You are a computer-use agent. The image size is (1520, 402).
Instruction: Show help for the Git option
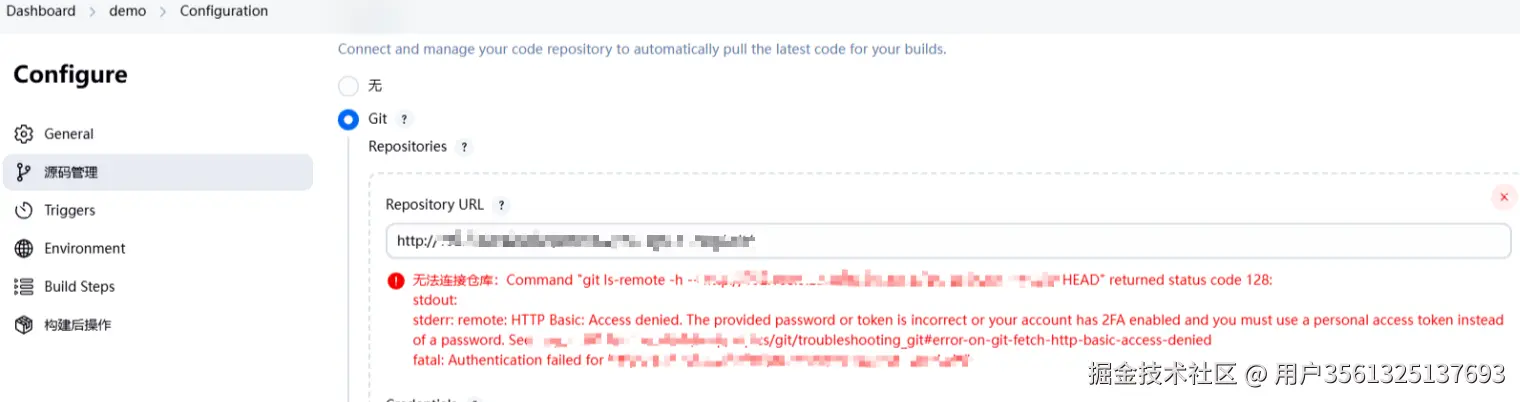tap(404, 119)
